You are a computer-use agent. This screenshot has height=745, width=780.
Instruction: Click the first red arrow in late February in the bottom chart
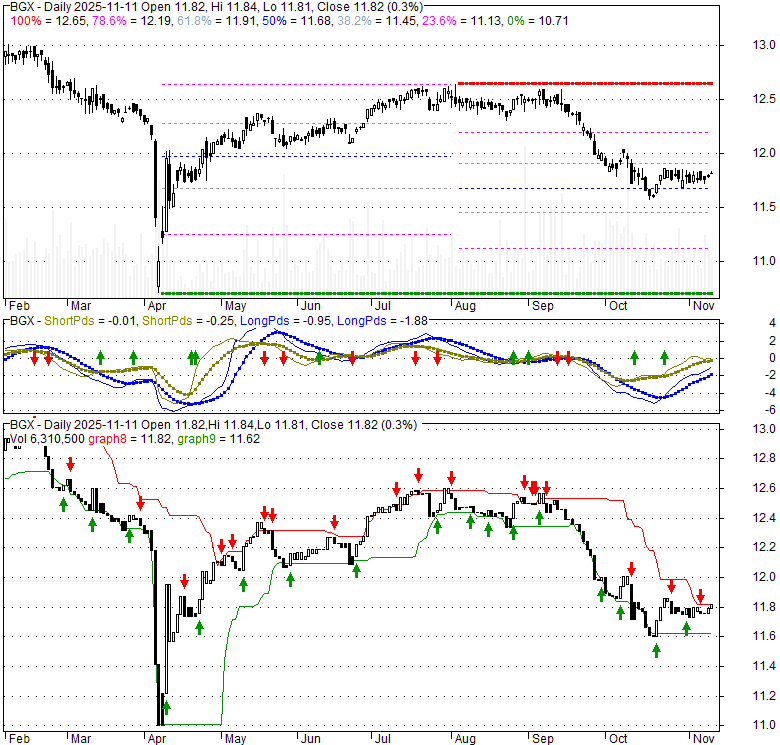[x=71, y=464]
